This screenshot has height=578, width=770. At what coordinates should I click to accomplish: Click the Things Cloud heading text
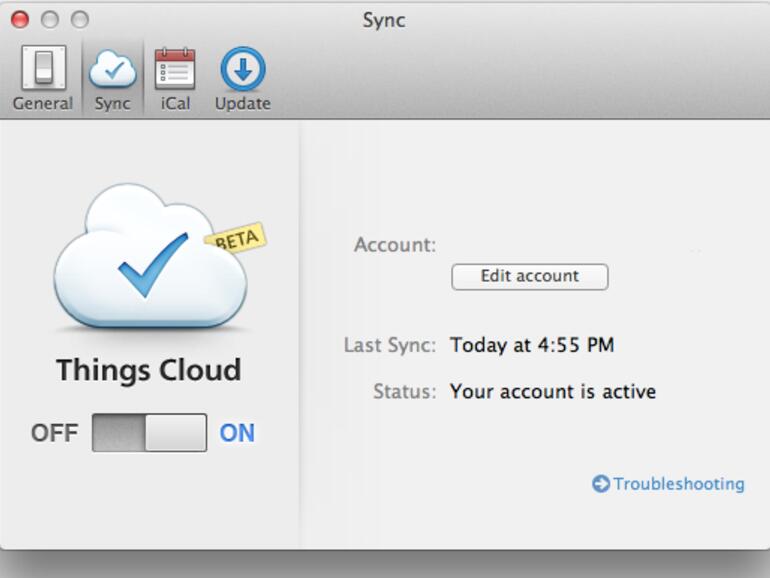pos(148,370)
